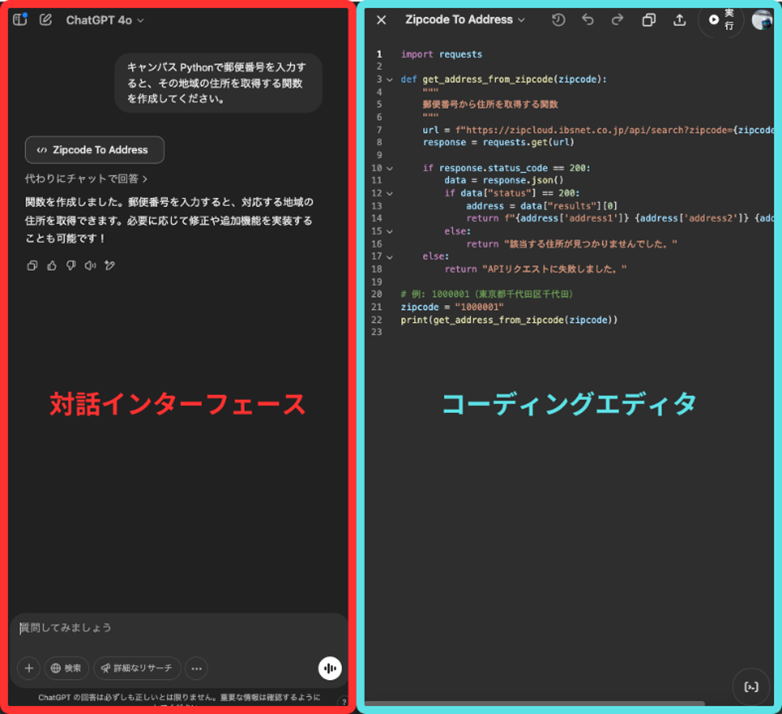Share the canvas via upload icon
The width and height of the screenshot is (782, 714).
[680, 20]
